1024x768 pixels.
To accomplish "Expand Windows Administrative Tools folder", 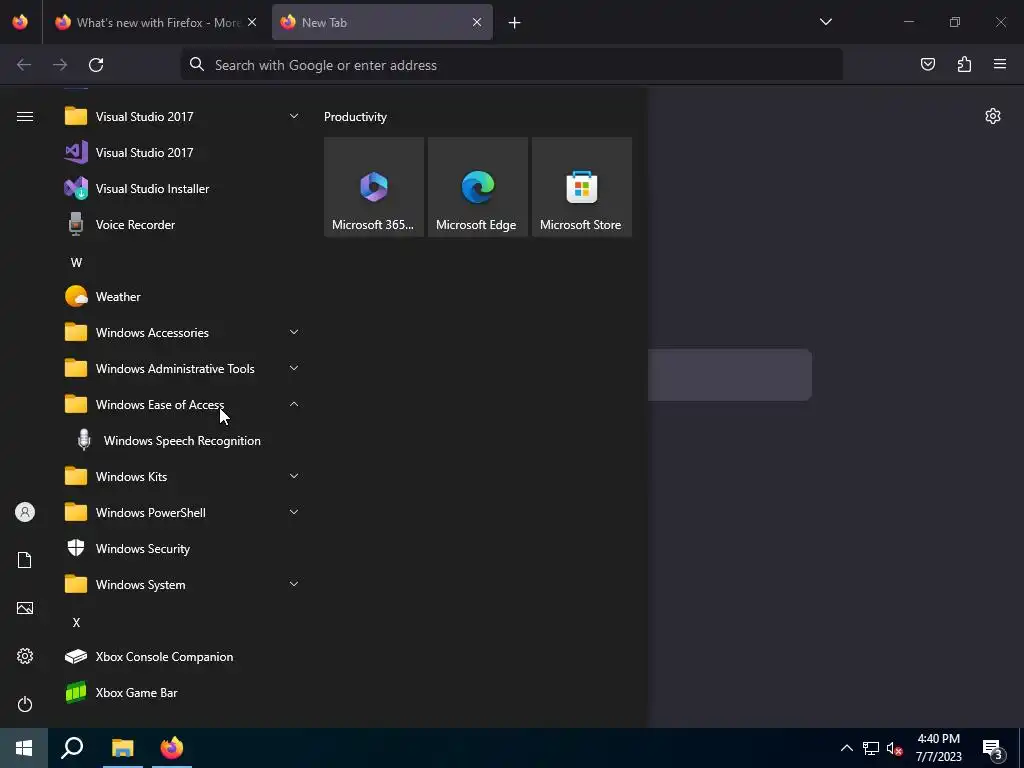I will 182,369.
